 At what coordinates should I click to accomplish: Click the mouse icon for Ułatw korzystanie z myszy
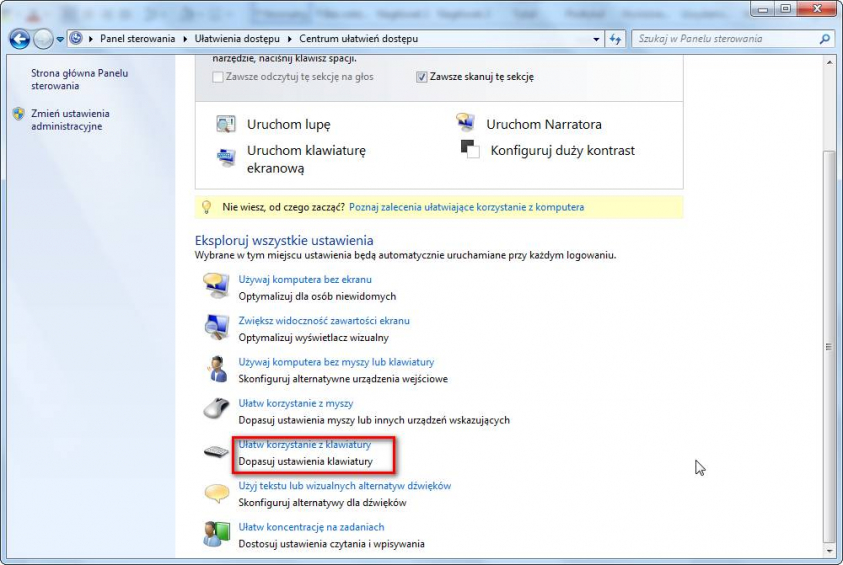click(x=216, y=409)
